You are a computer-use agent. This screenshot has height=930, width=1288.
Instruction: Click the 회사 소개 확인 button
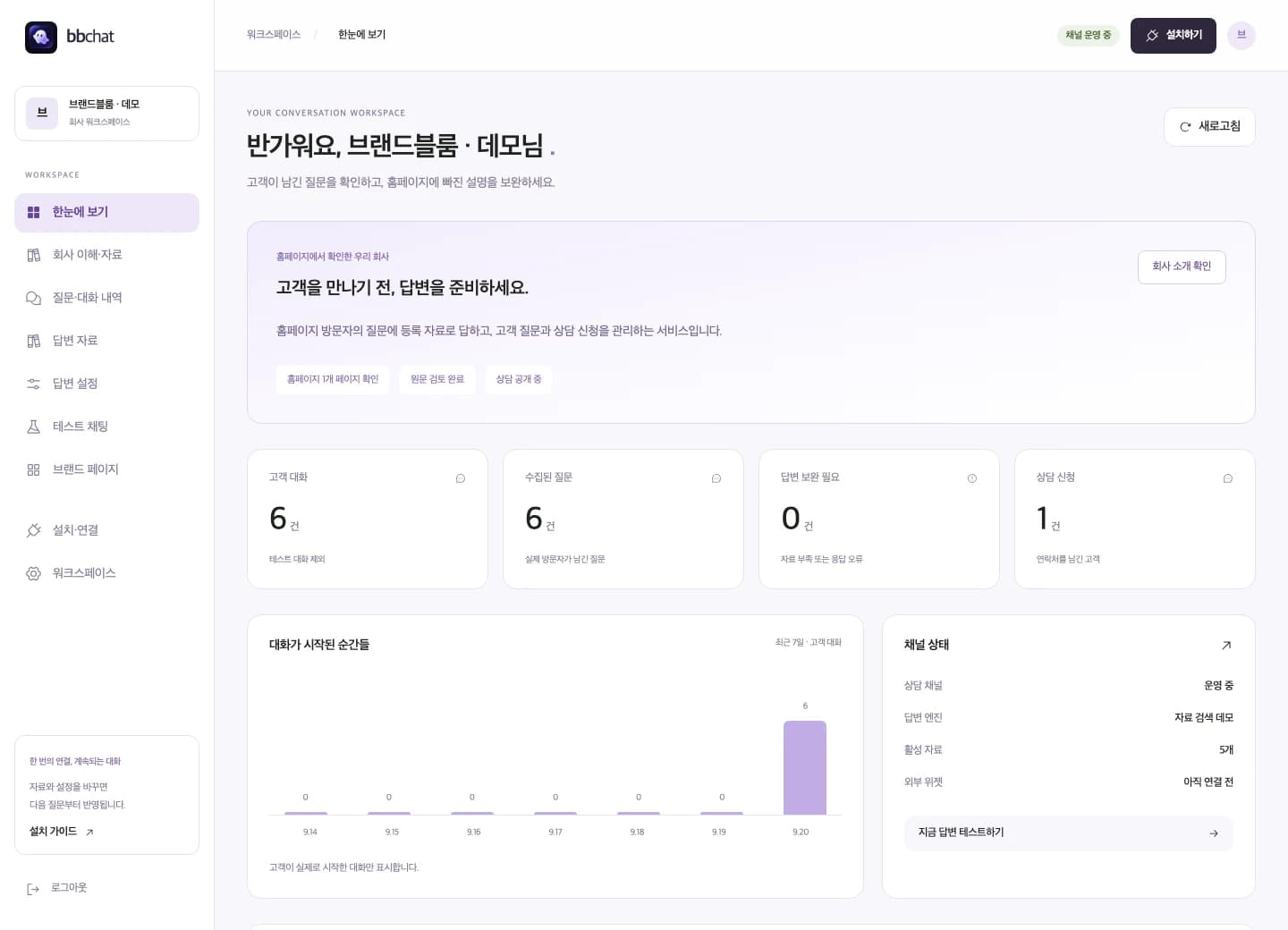click(x=1182, y=266)
